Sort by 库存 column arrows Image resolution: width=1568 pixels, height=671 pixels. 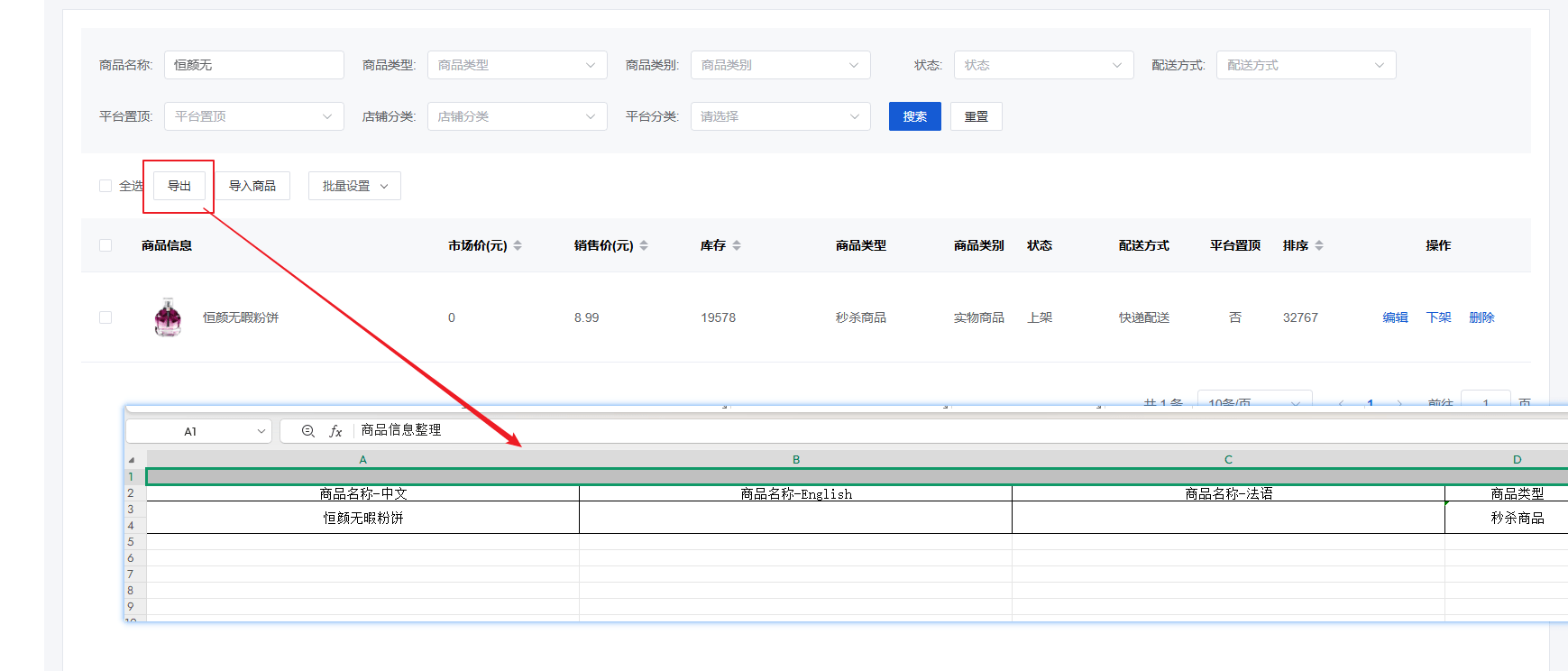point(737,245)
